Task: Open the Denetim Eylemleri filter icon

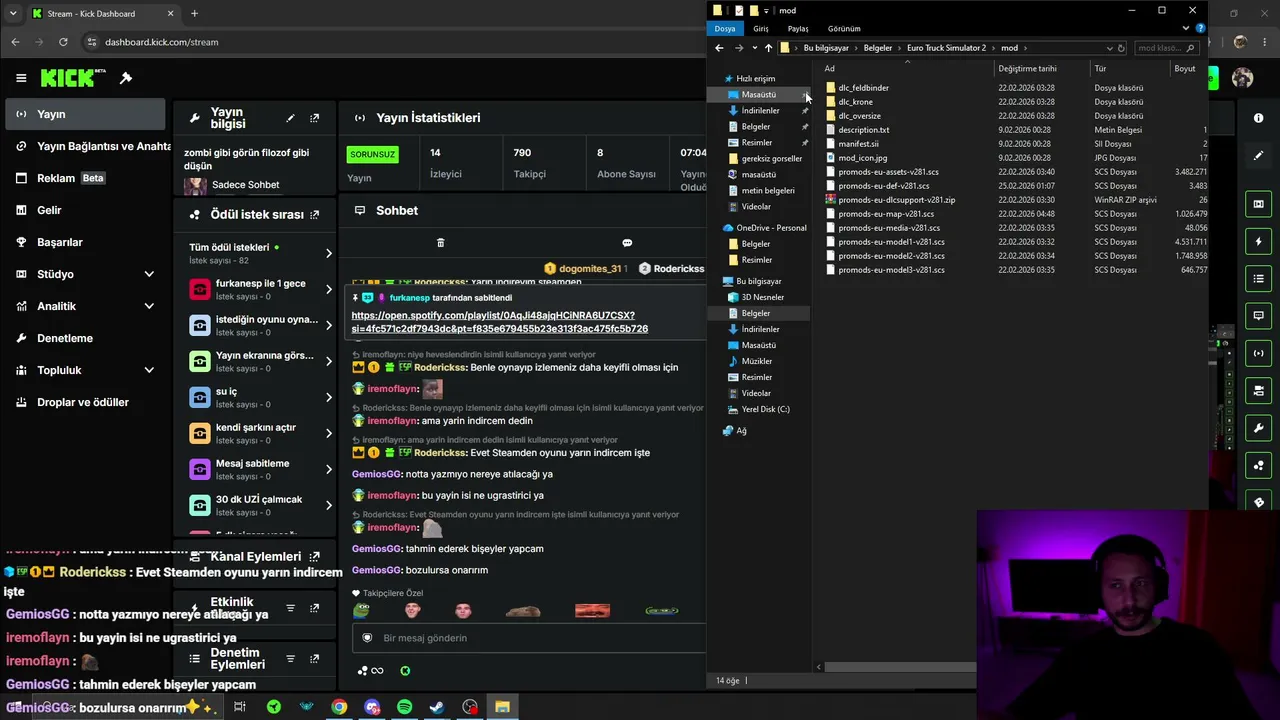Action: point(290,658)
